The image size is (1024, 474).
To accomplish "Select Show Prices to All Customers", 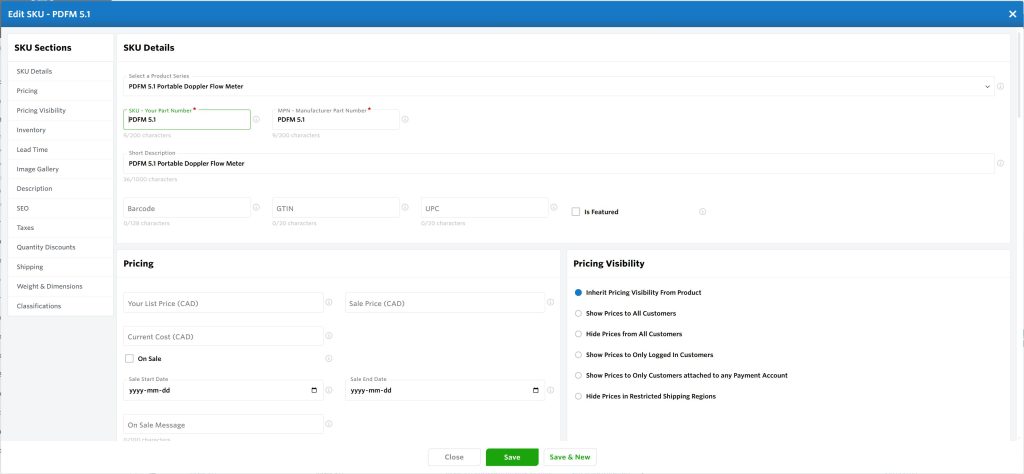I will point(578,313).
